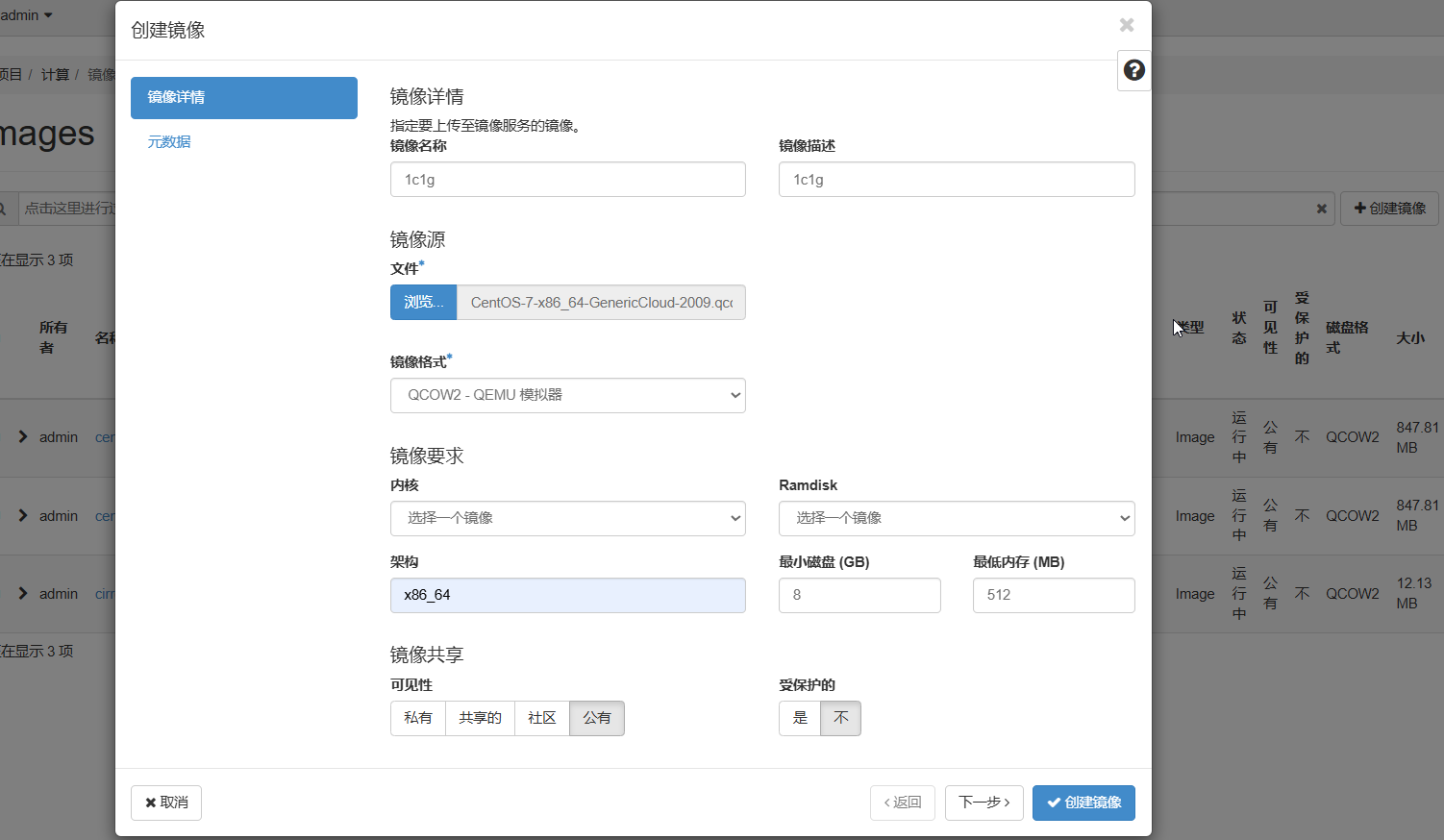Click the 状态 column header
Image resolution: width=1444 pixels, height=840 pixels.
coord(1239,328)
